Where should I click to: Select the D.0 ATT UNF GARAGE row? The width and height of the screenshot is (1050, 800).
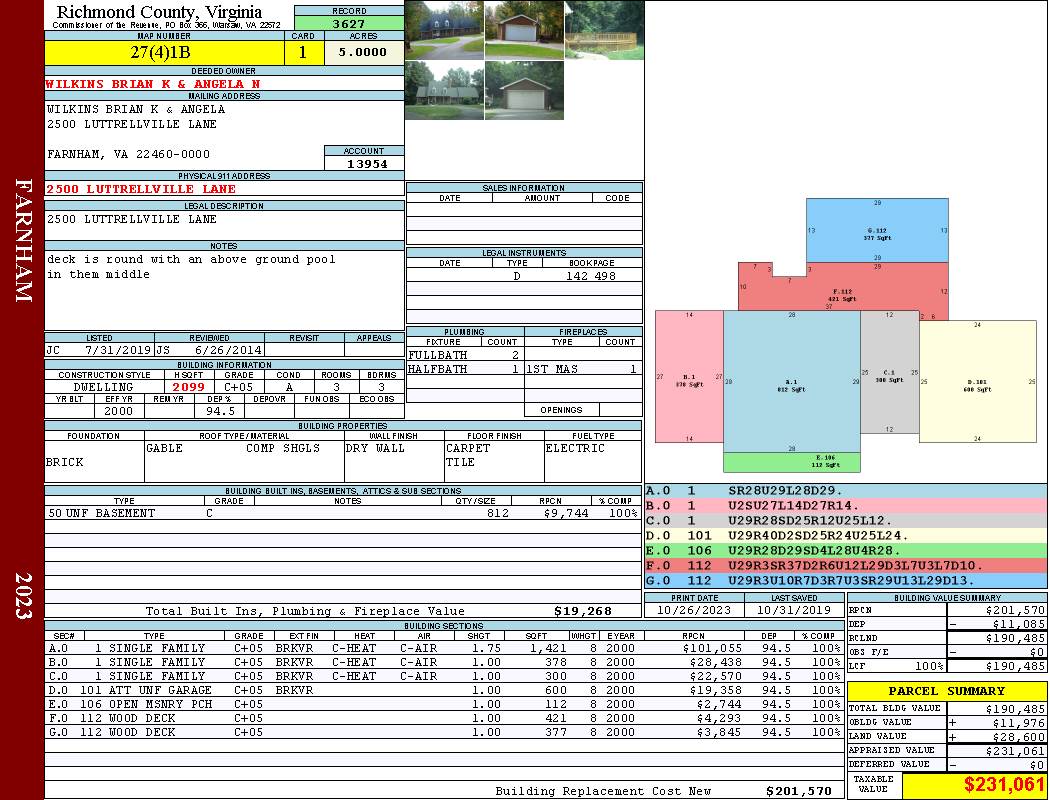(x=443, y=690)
